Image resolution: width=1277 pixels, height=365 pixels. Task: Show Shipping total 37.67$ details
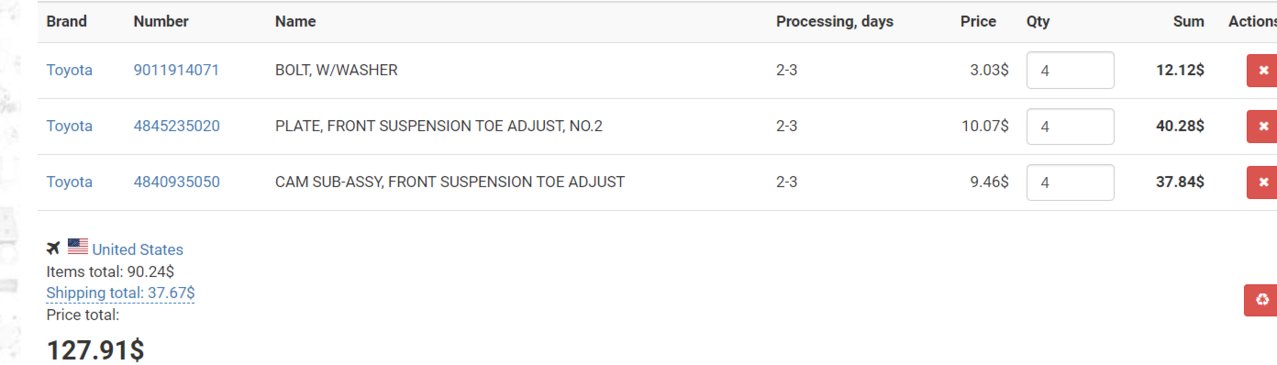120,293
